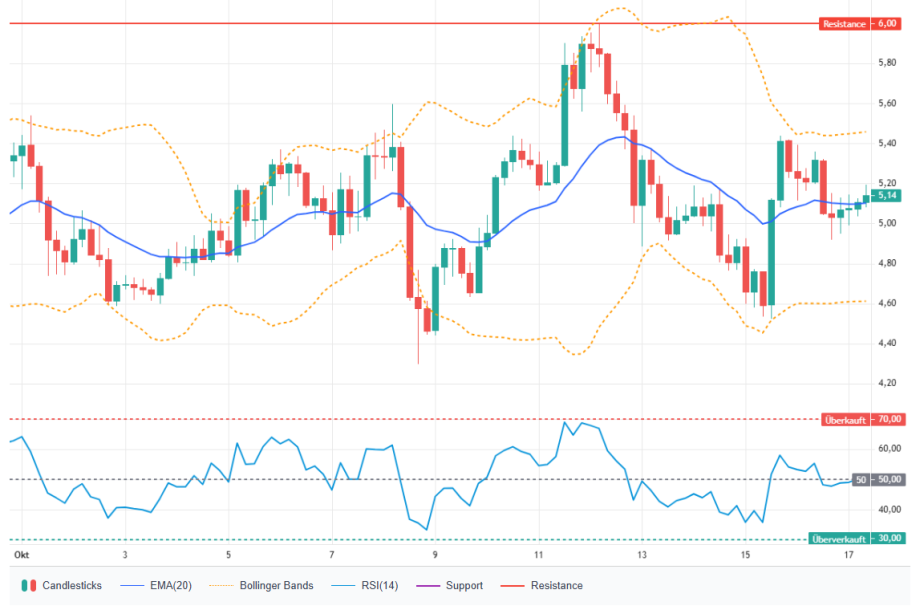This screenshot has height=606, width=920.
Task: Toggle the Candlesticks series via legend label
Action: point(72,585)
